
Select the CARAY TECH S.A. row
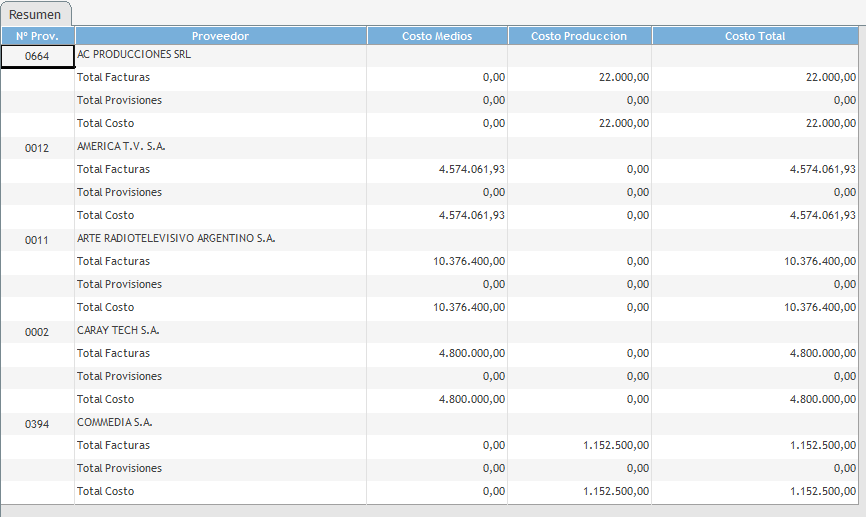(x=118, y=330)
